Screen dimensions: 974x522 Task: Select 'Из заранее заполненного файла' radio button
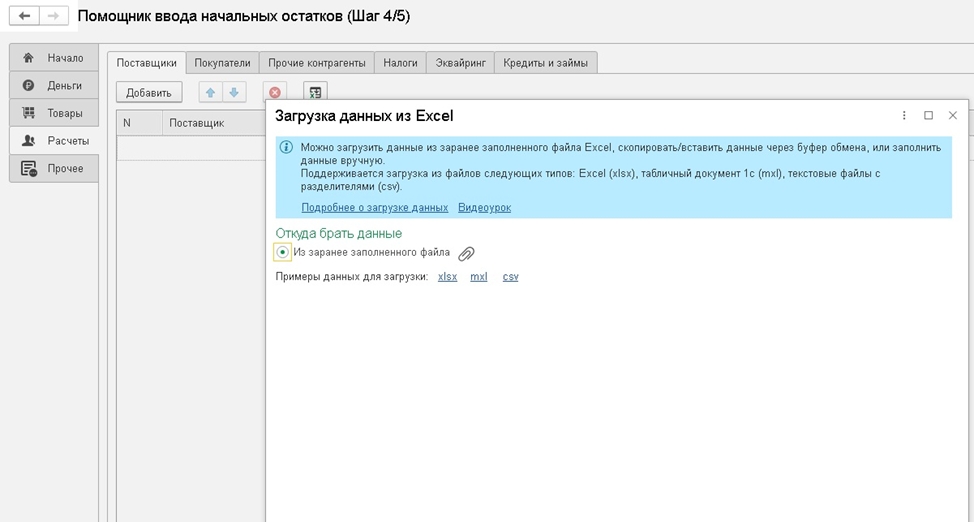click(x=282, y=252)
